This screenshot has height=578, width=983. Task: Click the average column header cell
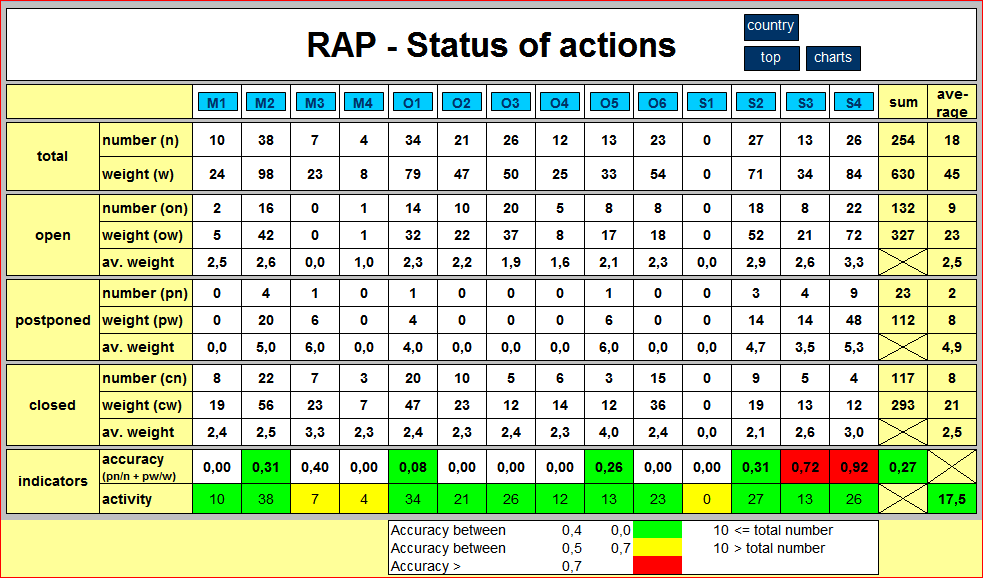tap(951, 101)
